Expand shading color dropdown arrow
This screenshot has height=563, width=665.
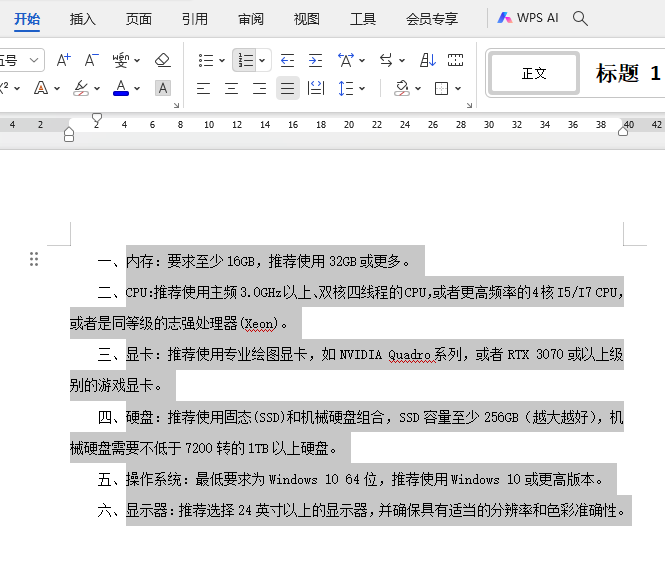[418, 89]
